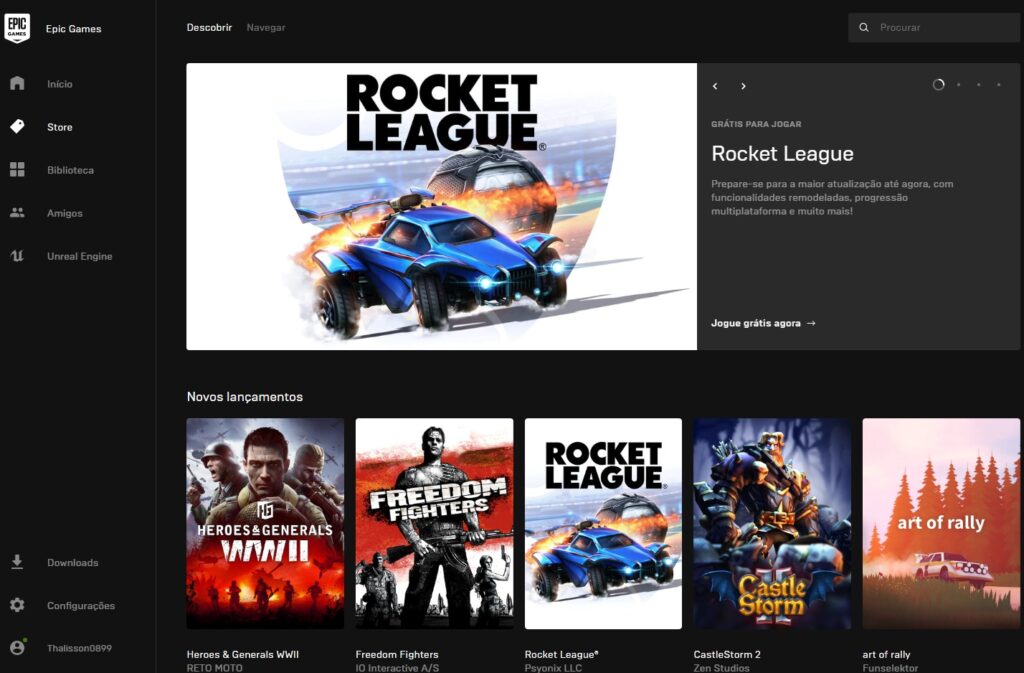The height and width of the screenshot is (673, 1024).
Task: Jump to the second carousel dot
Action: coord(959,84)
